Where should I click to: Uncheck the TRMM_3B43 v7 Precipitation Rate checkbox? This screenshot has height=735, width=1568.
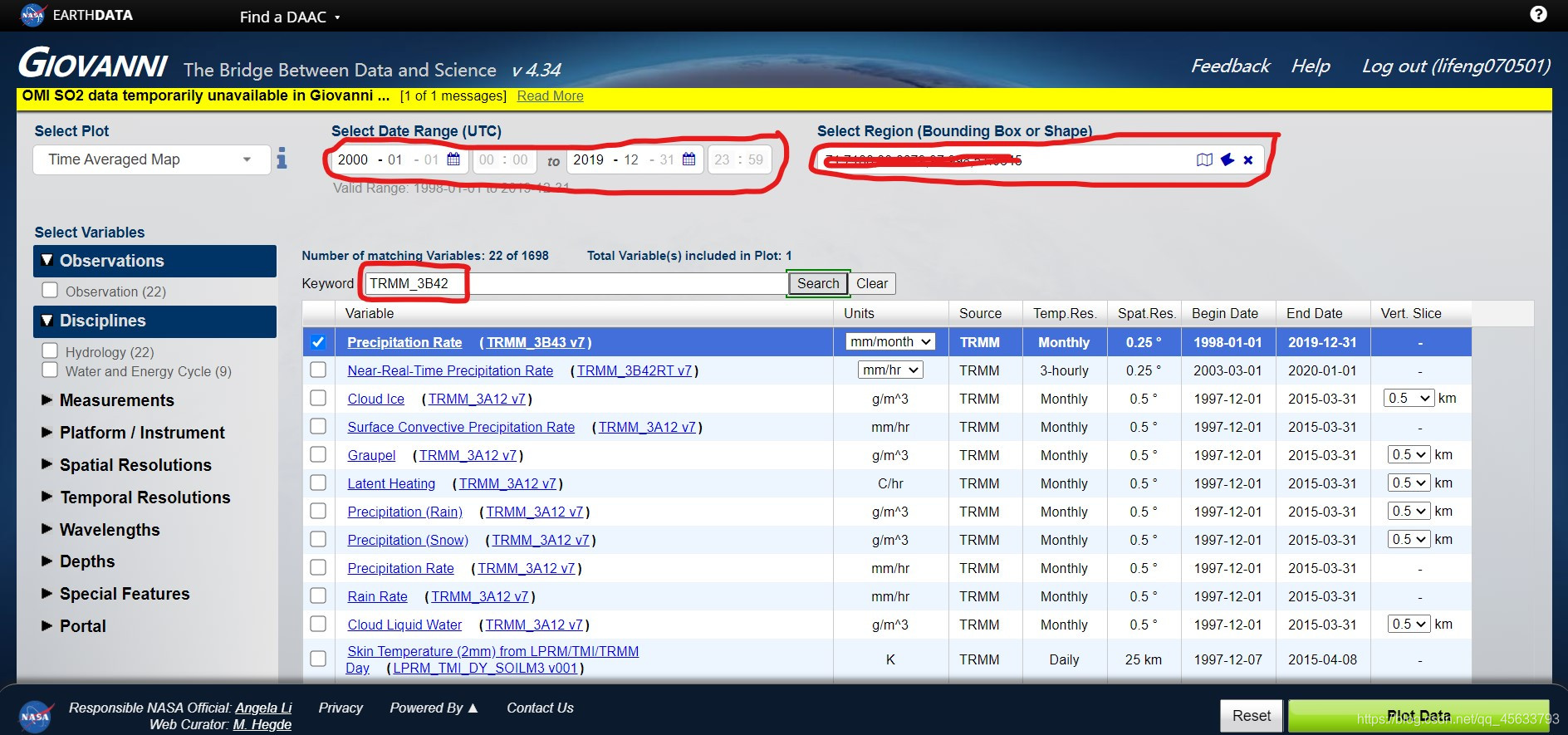[x=317, y=341]
